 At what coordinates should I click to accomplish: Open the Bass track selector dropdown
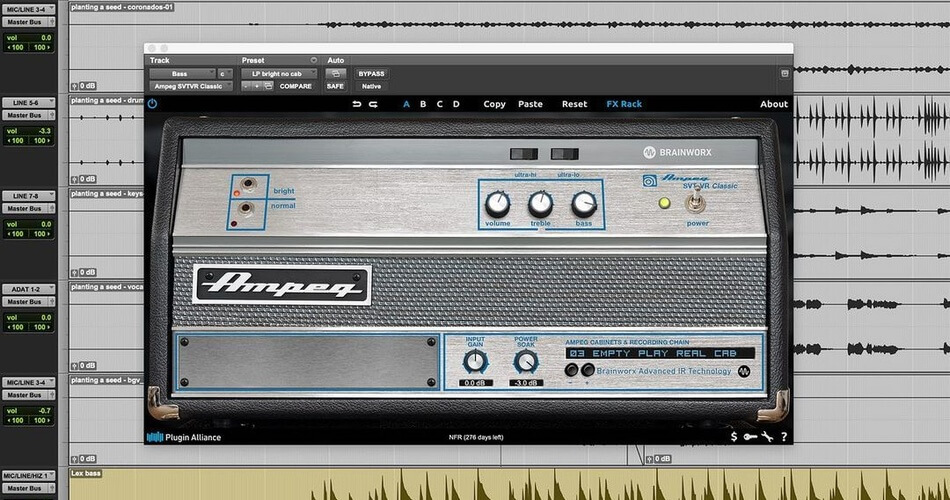182,74
